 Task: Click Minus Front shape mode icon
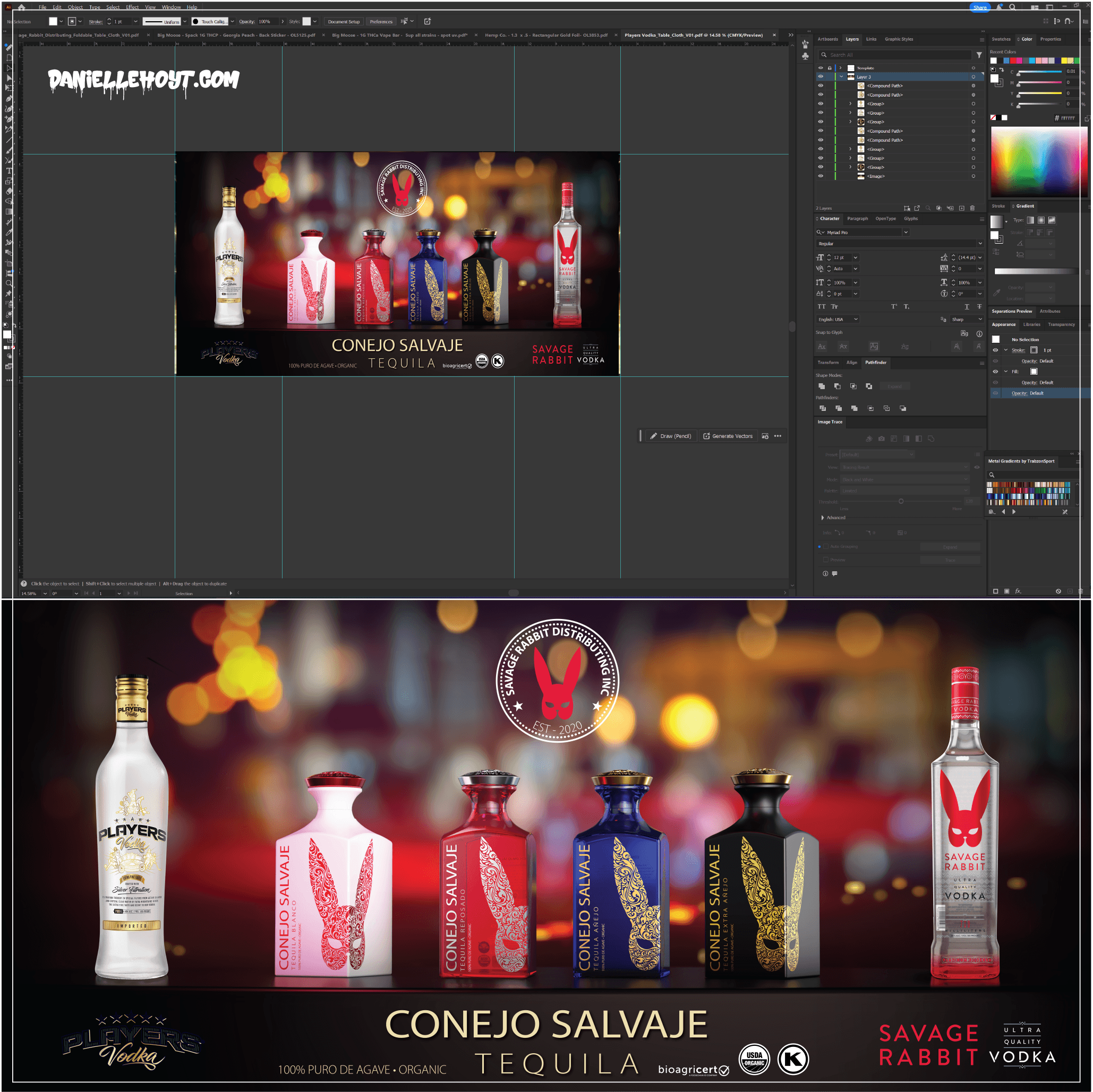838,386
